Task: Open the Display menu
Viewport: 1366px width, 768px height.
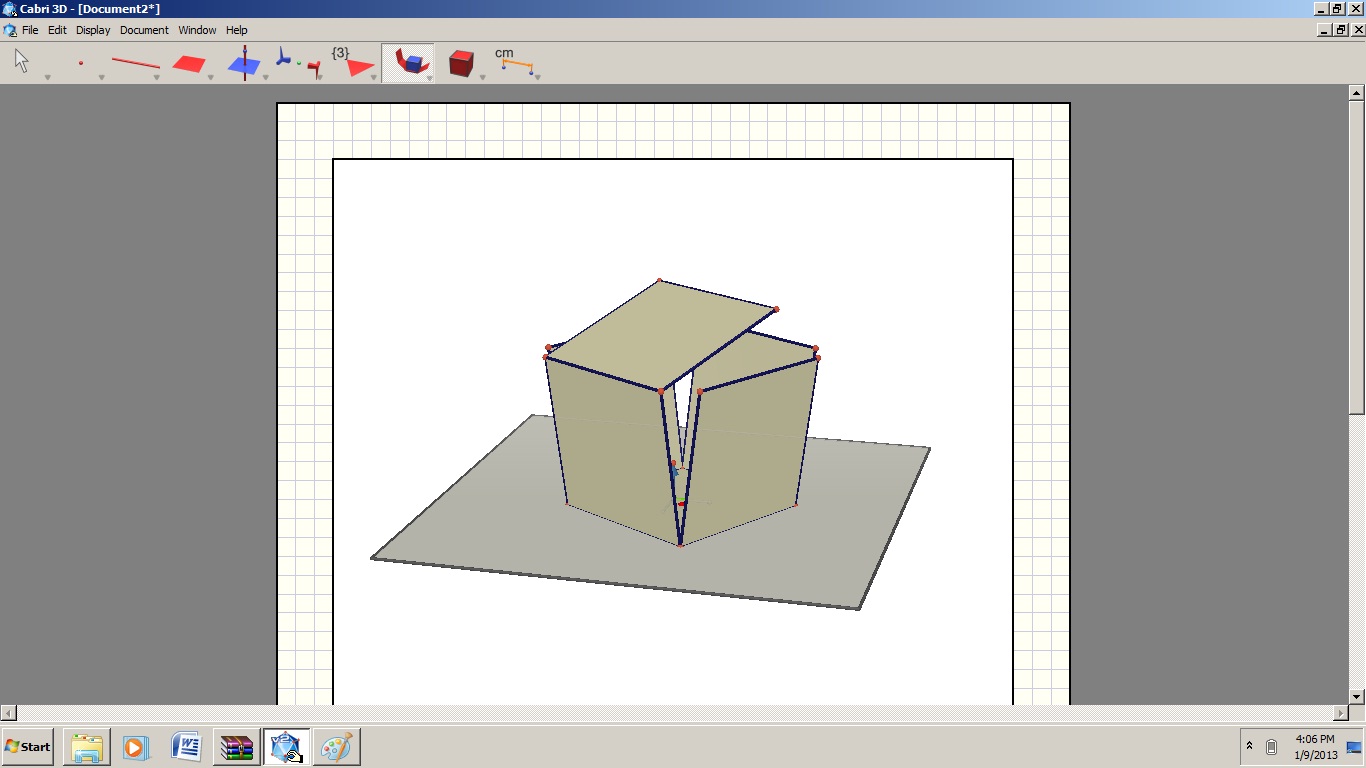Action: 92,30
